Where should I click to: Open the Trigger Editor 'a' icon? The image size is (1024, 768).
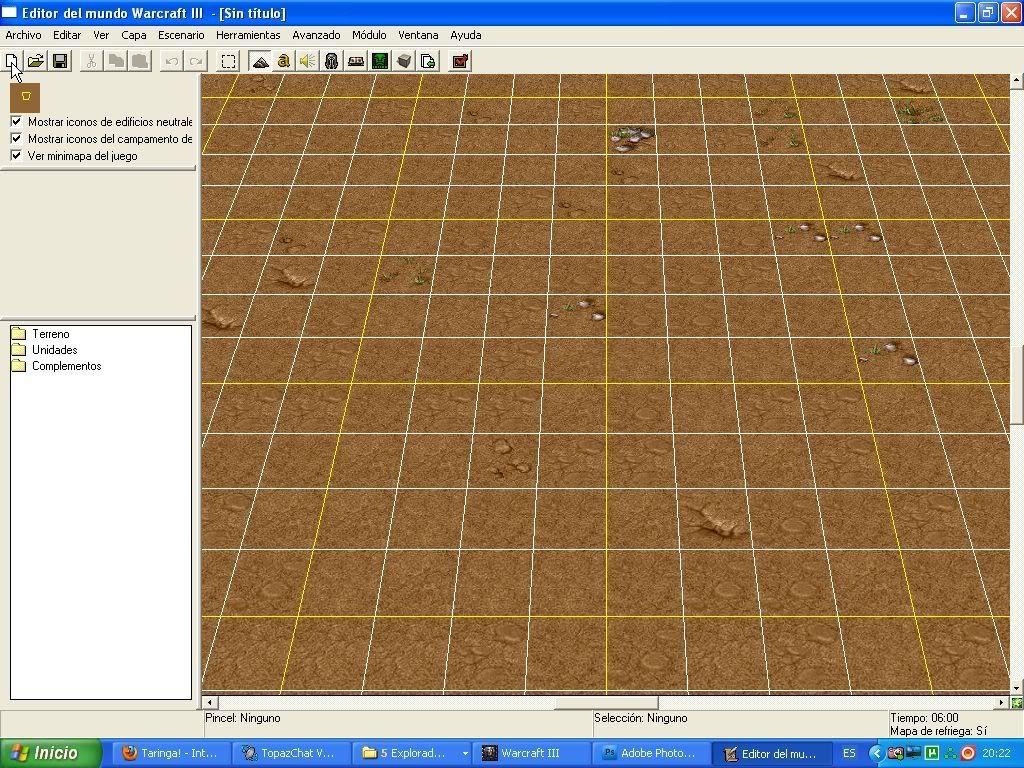pyautogui.click(x=283, y=61)
